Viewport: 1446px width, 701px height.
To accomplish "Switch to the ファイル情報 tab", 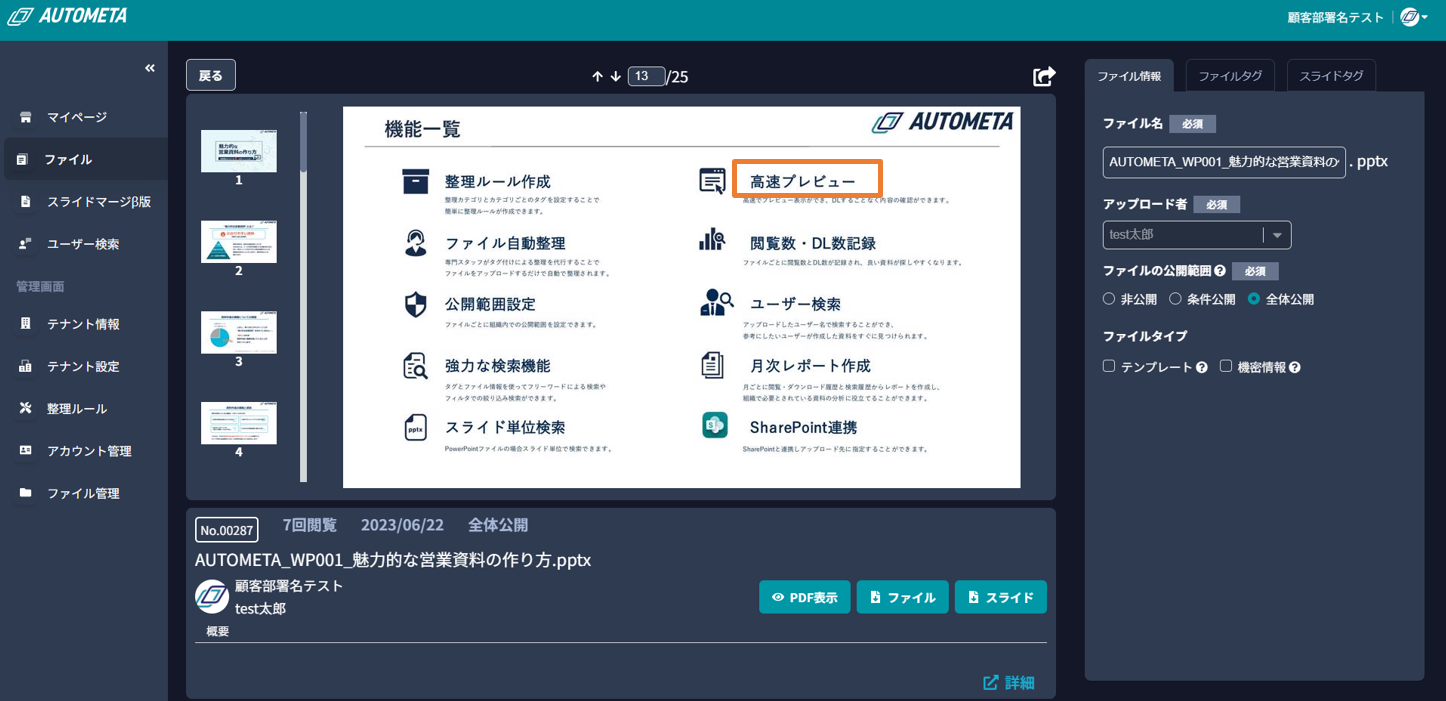I will click(1129, 76).
